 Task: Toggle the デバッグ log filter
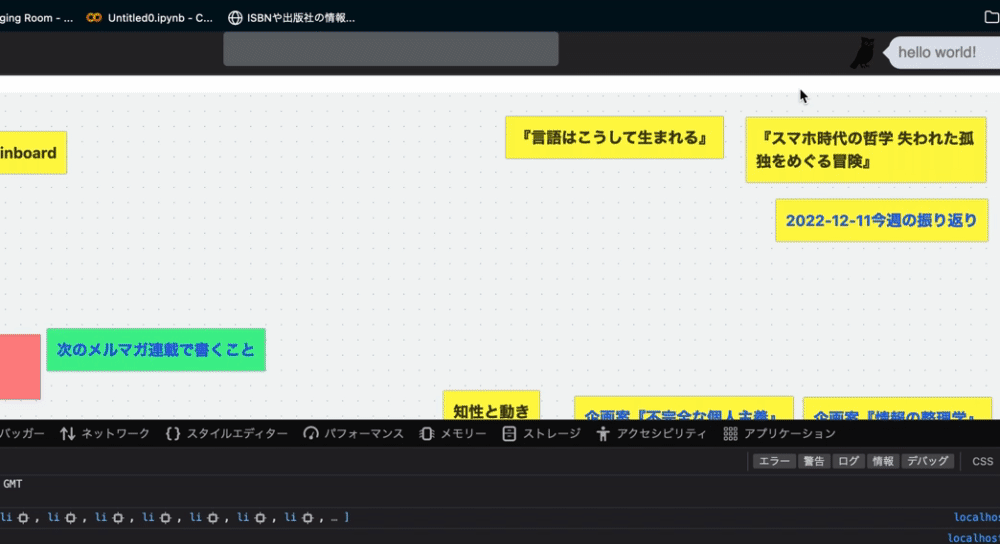927,461
